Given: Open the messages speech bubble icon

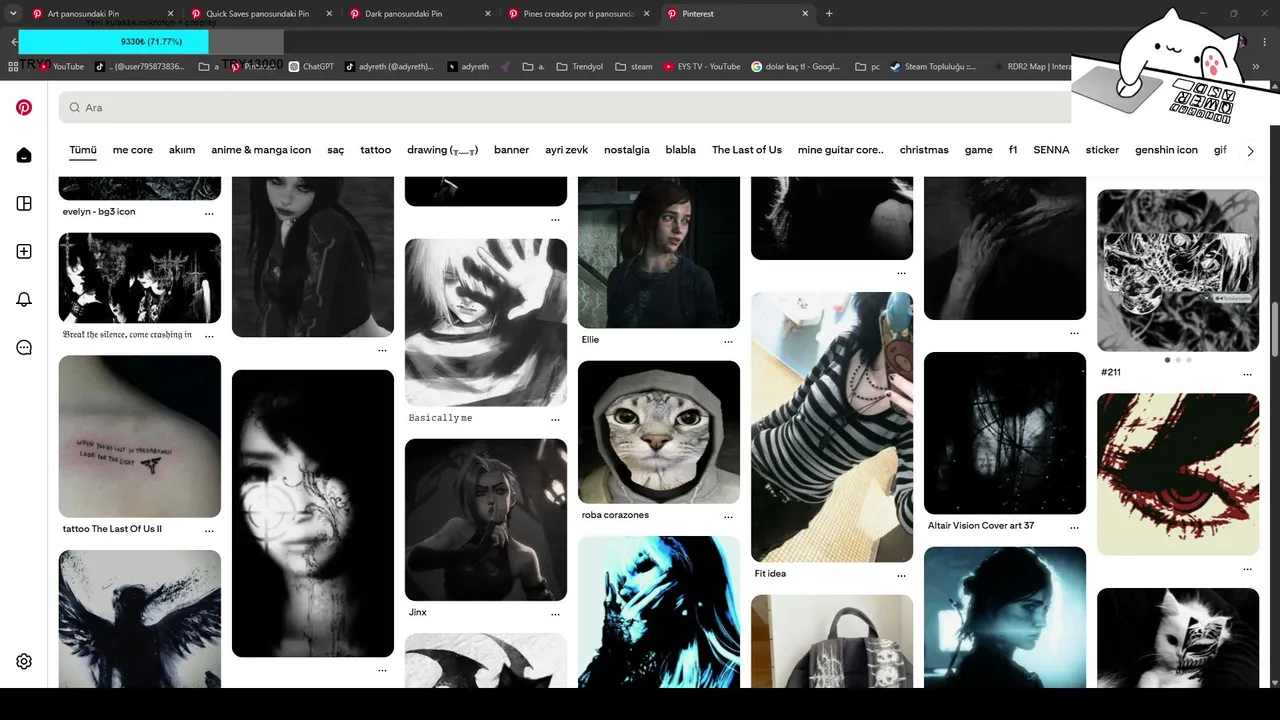Looking at the screenshot, I should [24, 348].
